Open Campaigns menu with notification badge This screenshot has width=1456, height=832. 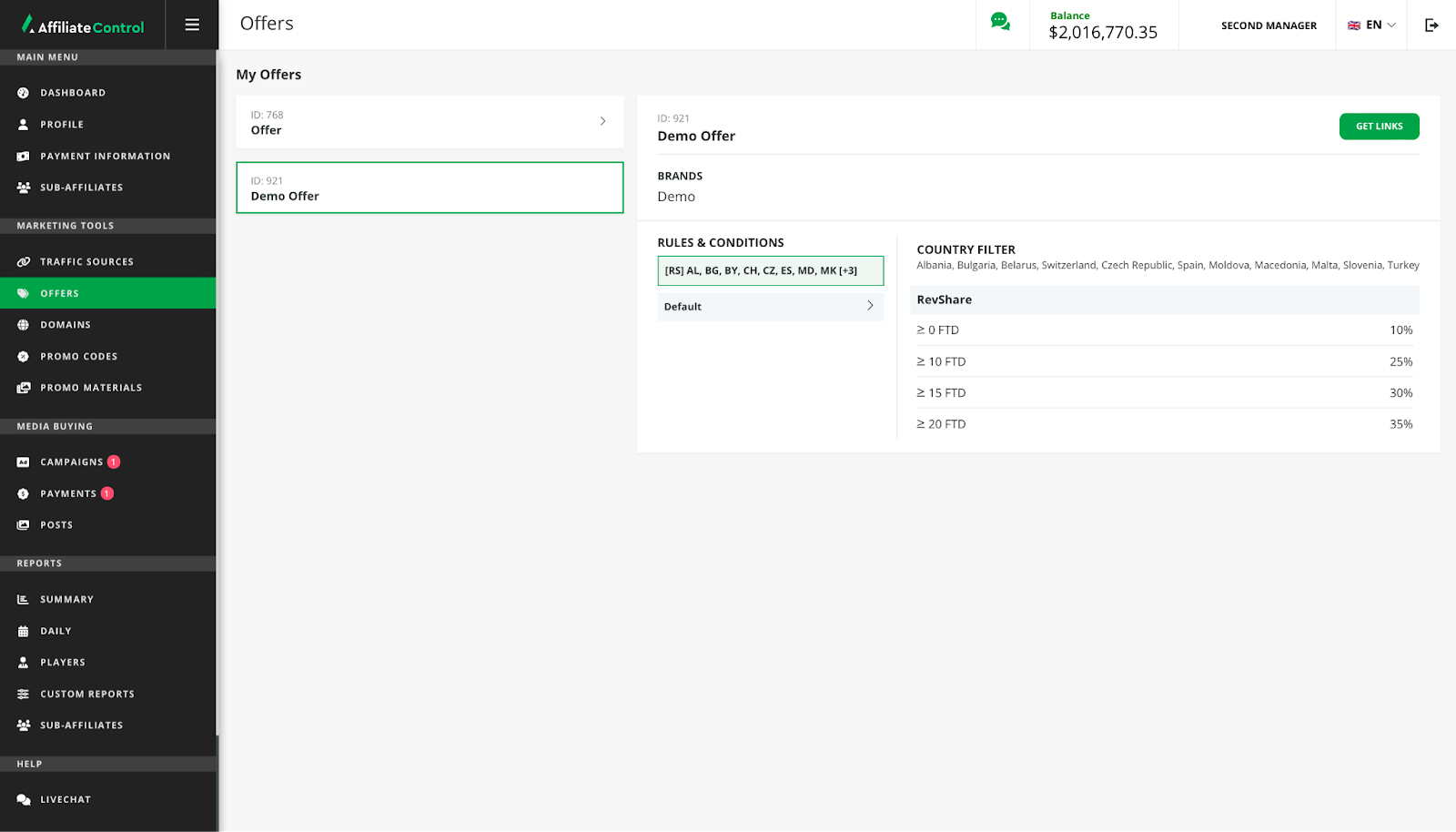coord(72,462)
